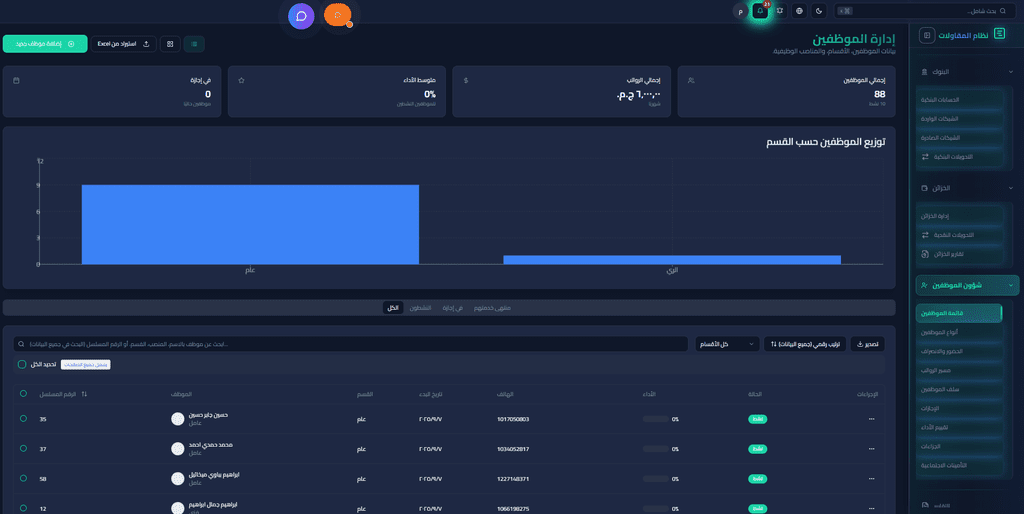Screen dimensions: 1024x514
Task: Open actions menu for employee 37
Action: tap(871, 449)
